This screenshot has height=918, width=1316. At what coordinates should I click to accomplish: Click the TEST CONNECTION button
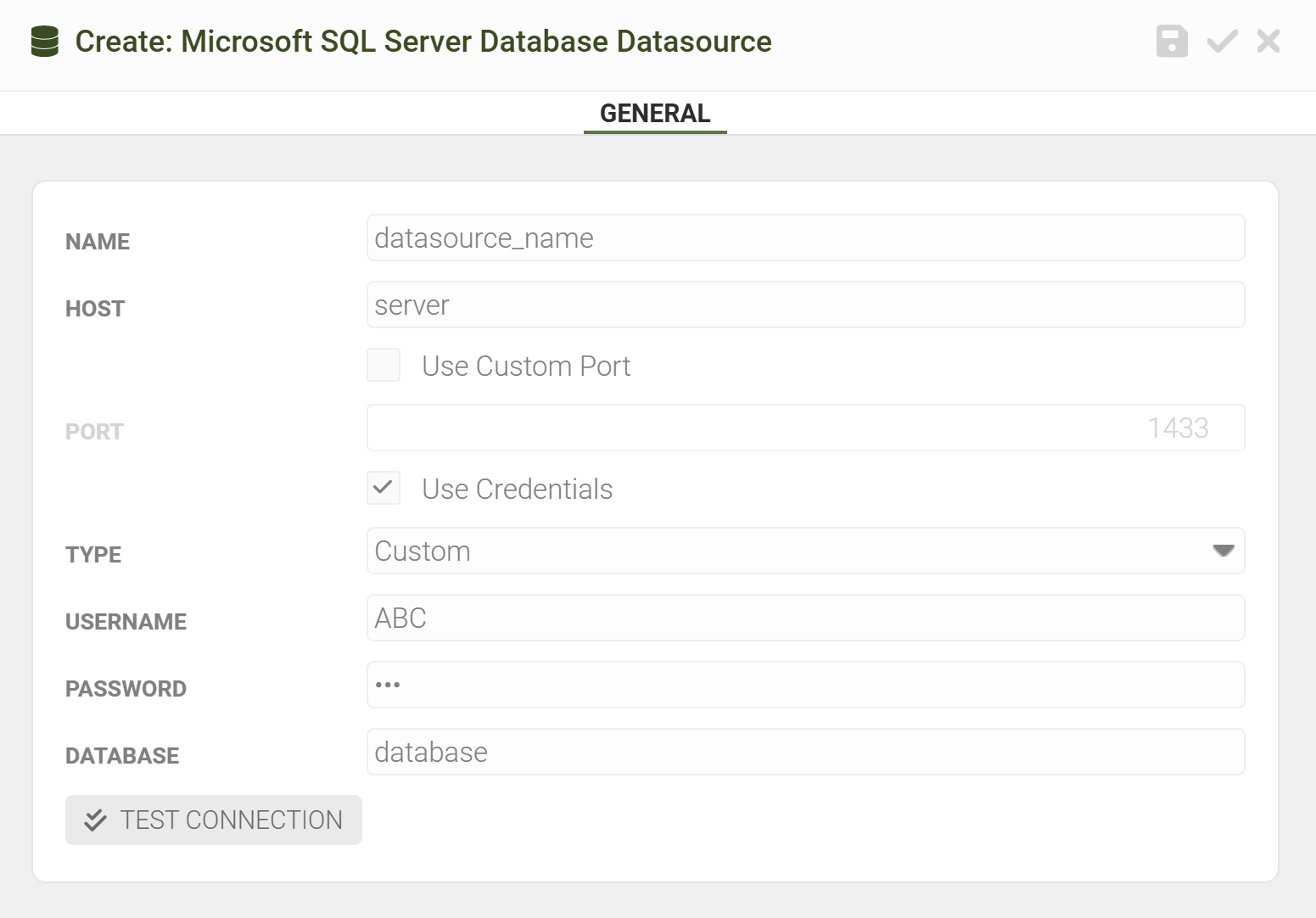214,820
